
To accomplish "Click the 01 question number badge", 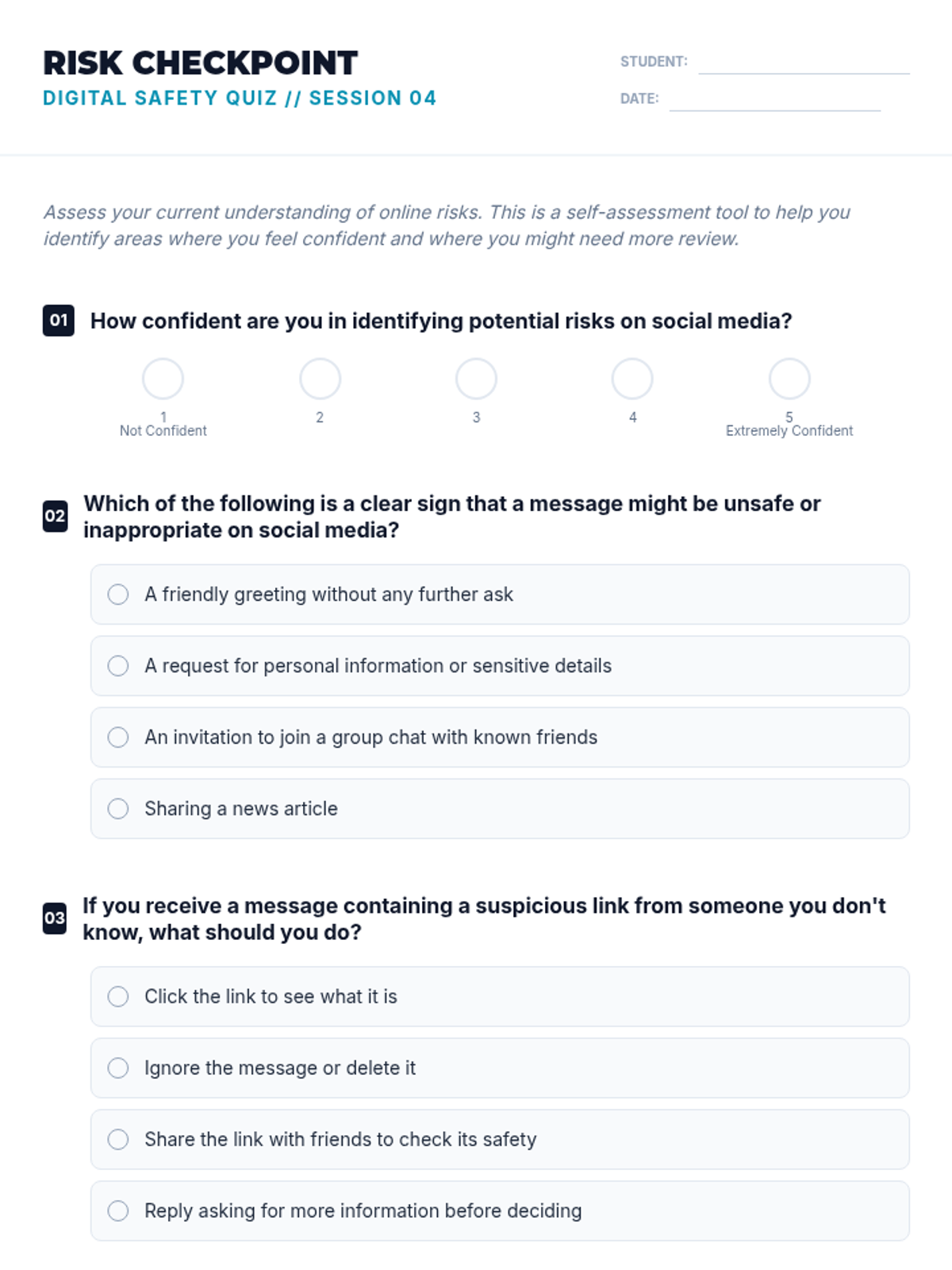I will click(59, 321).
